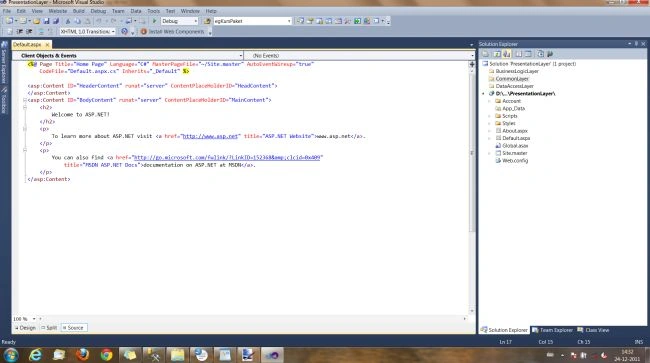Open the File menu
Screen dimensions: 650x363
point(7,11)
